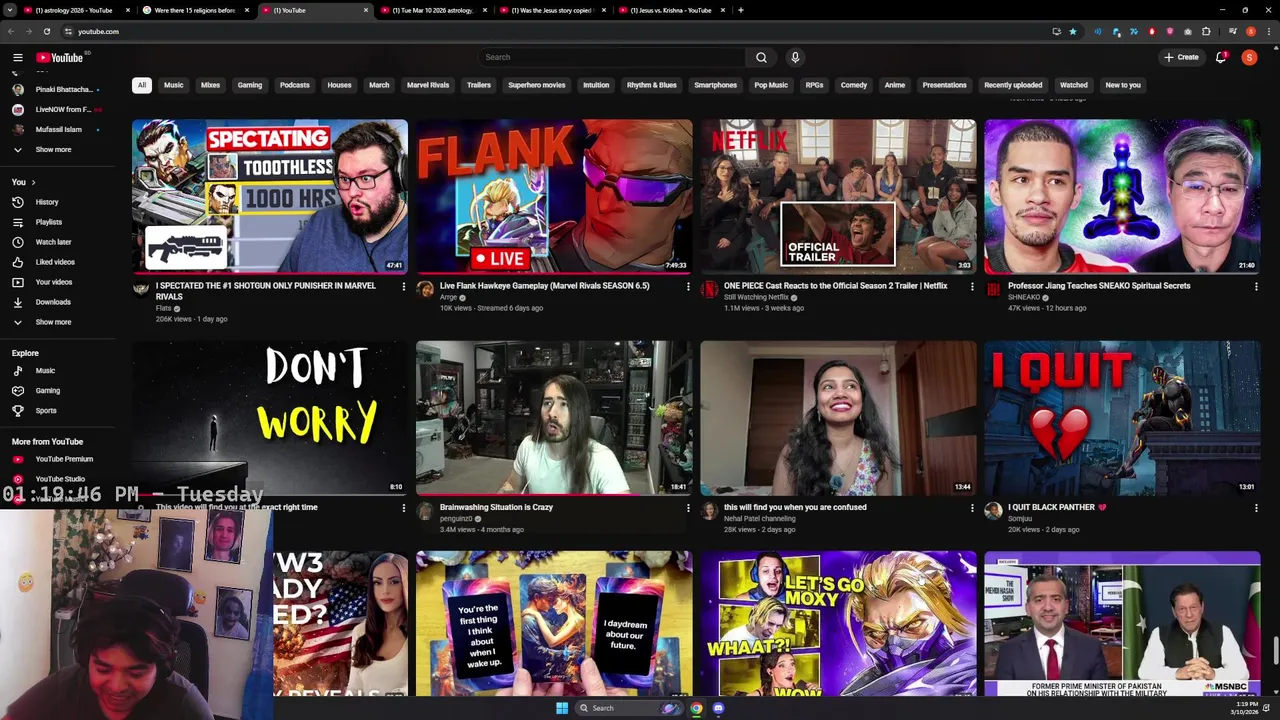
Task: Select the Rhythm & Blues filter chip
Action: [652, 85]
